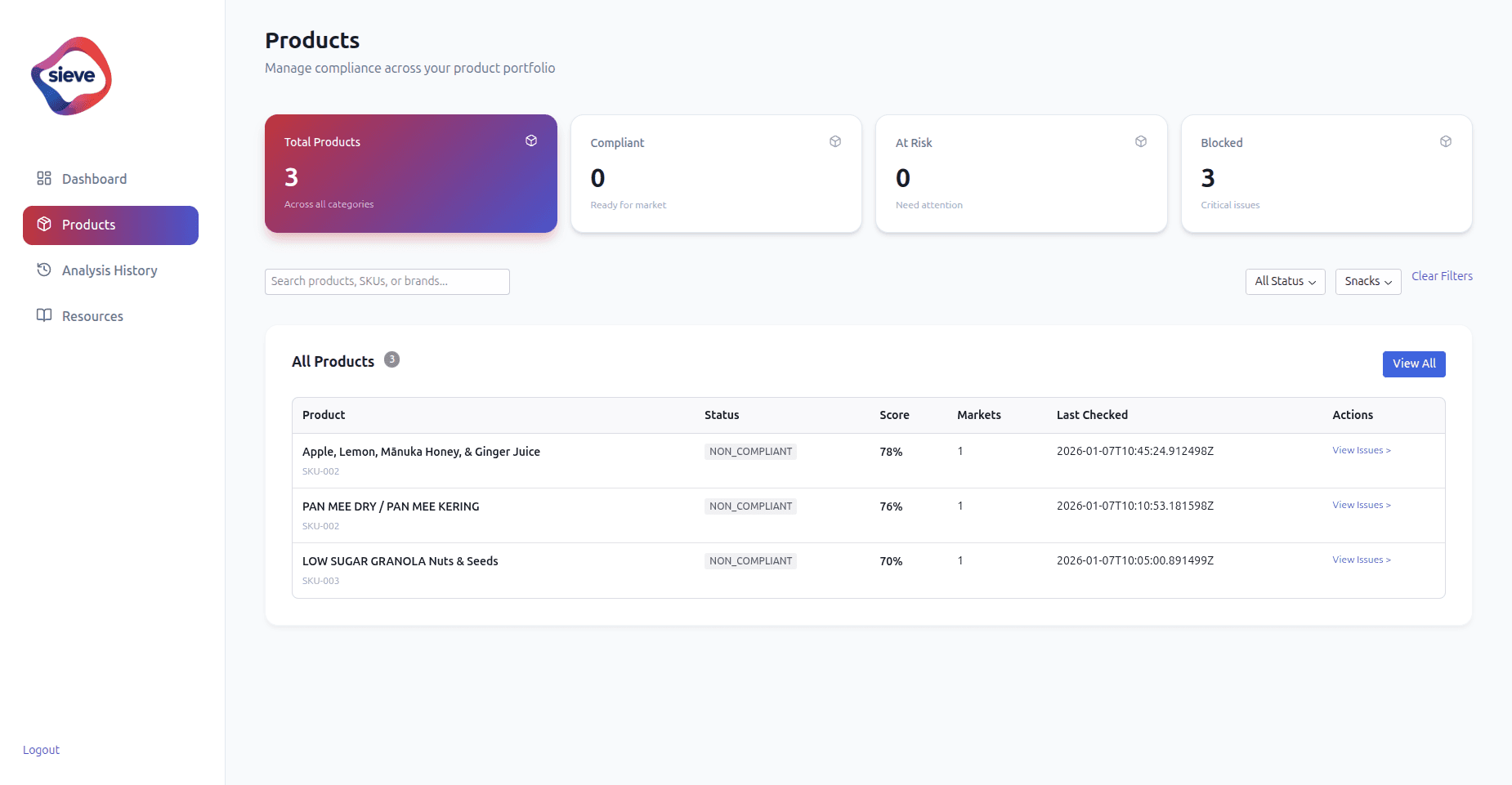
Task: Expand the Snacks category dropdown
Action: pos(1367,281)
